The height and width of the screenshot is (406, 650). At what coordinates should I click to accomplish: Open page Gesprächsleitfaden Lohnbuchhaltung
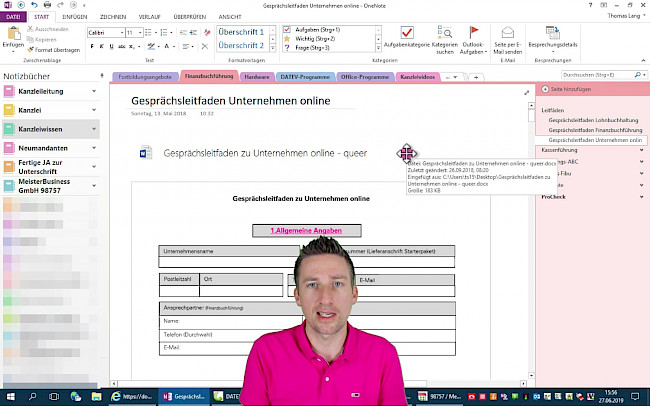[x=595, y=120]
